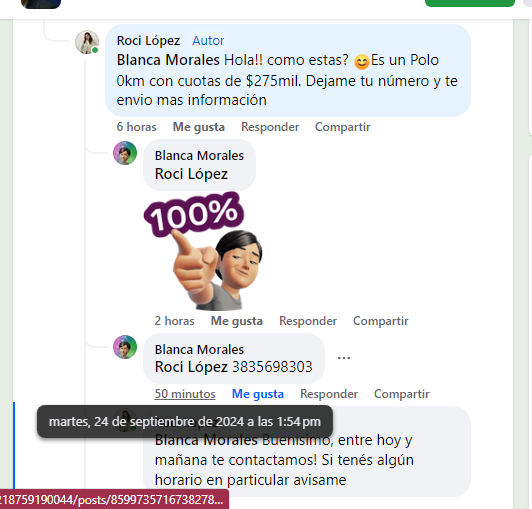Share the phone number comment
532x509 pixels.
pyautogui.click(x=402, y=394)
